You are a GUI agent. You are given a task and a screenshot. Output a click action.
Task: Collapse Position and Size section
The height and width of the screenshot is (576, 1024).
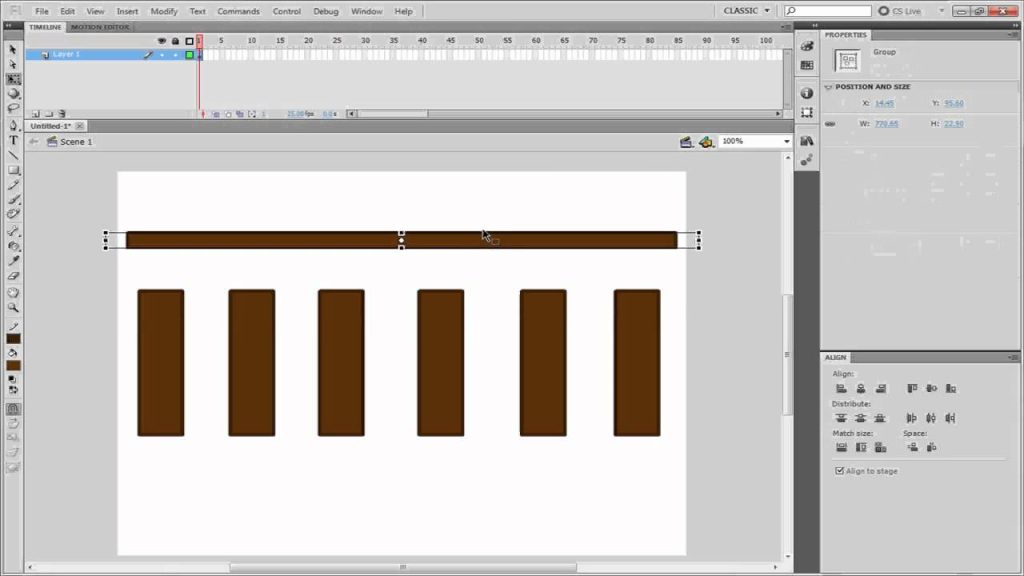click(x=829, y=87)
